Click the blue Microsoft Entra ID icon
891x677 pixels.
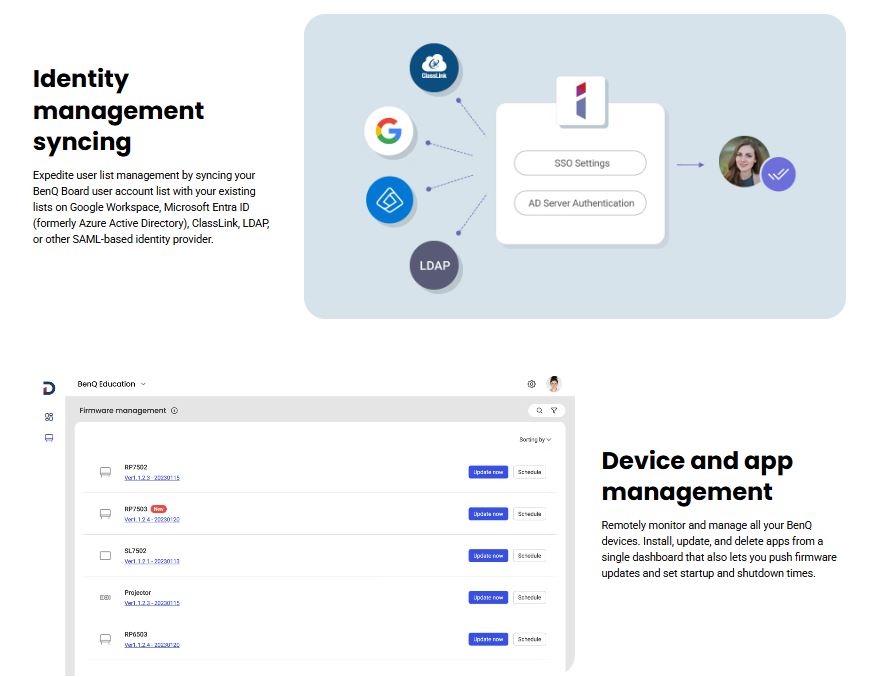(389, 200)
